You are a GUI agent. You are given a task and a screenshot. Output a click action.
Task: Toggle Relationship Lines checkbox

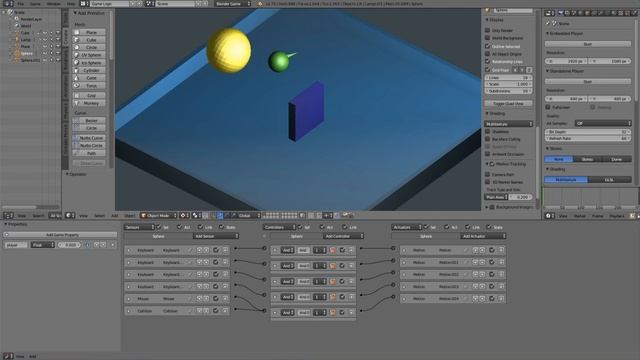[487, 61]
